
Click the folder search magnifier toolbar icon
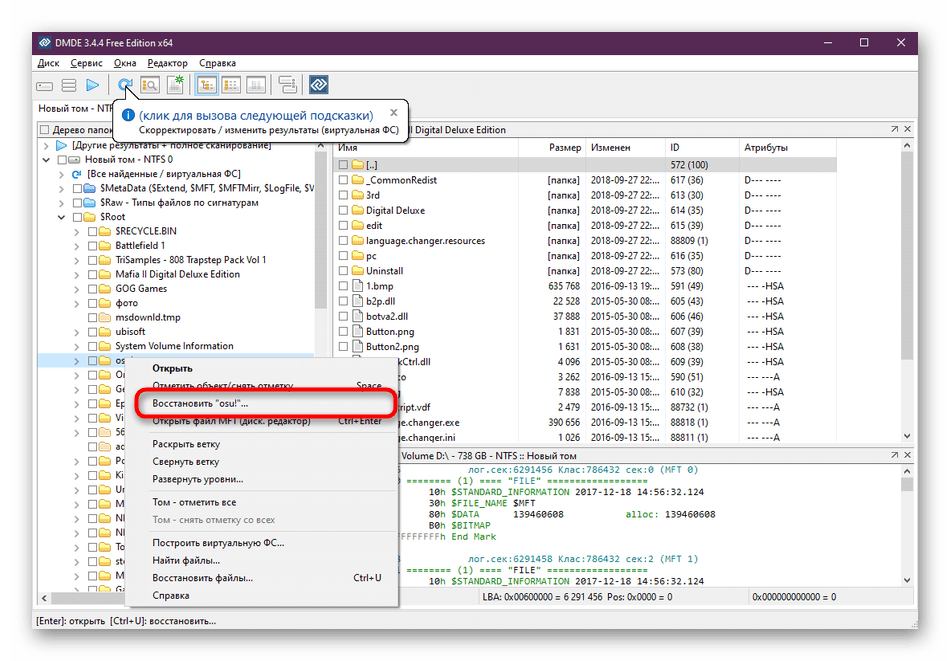pyautogui.click(x=150, y=86)
